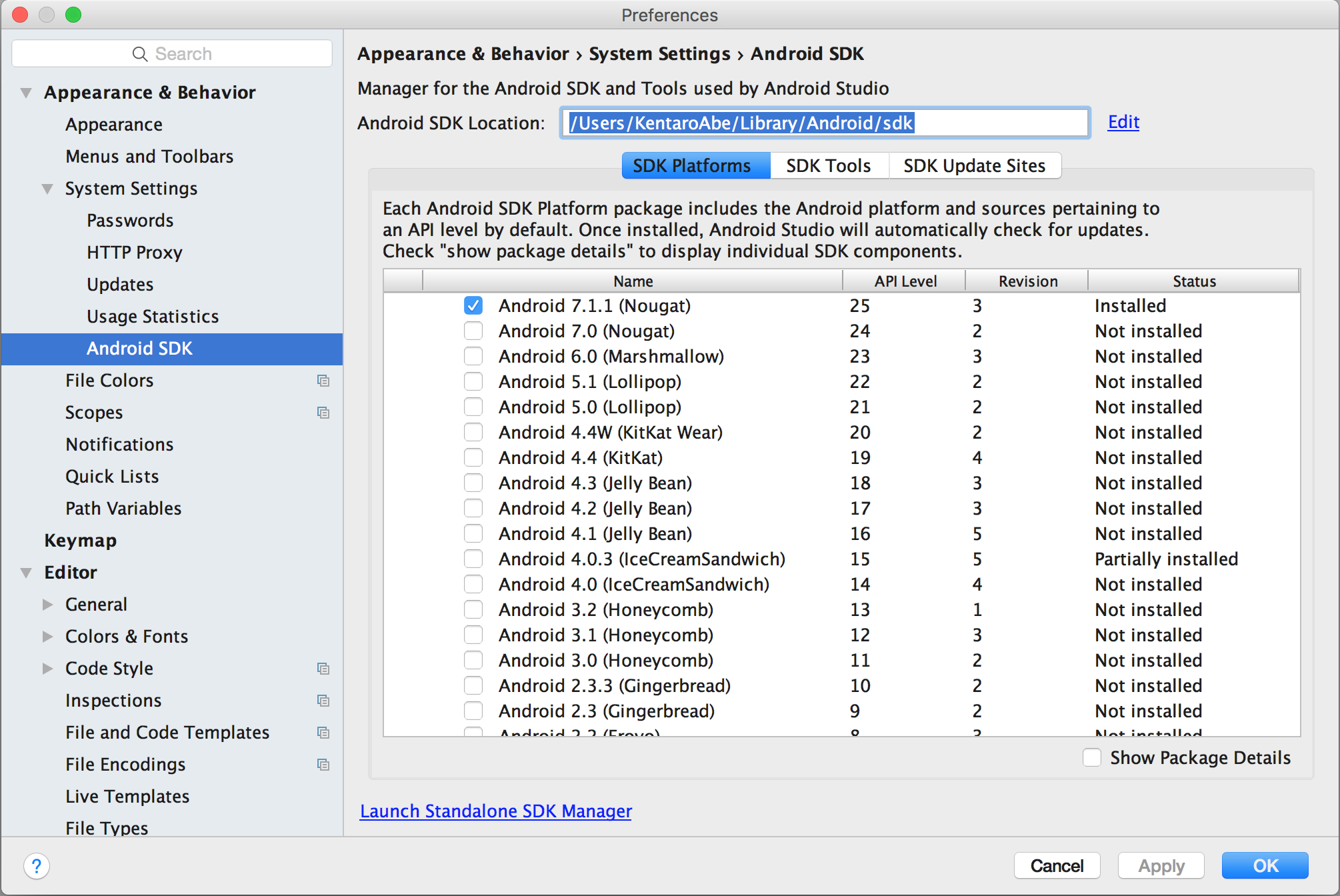Check Android 2.3 (Gingerbread) checkbox
The width and height of the screenshot is (1340, 896).
473,711
